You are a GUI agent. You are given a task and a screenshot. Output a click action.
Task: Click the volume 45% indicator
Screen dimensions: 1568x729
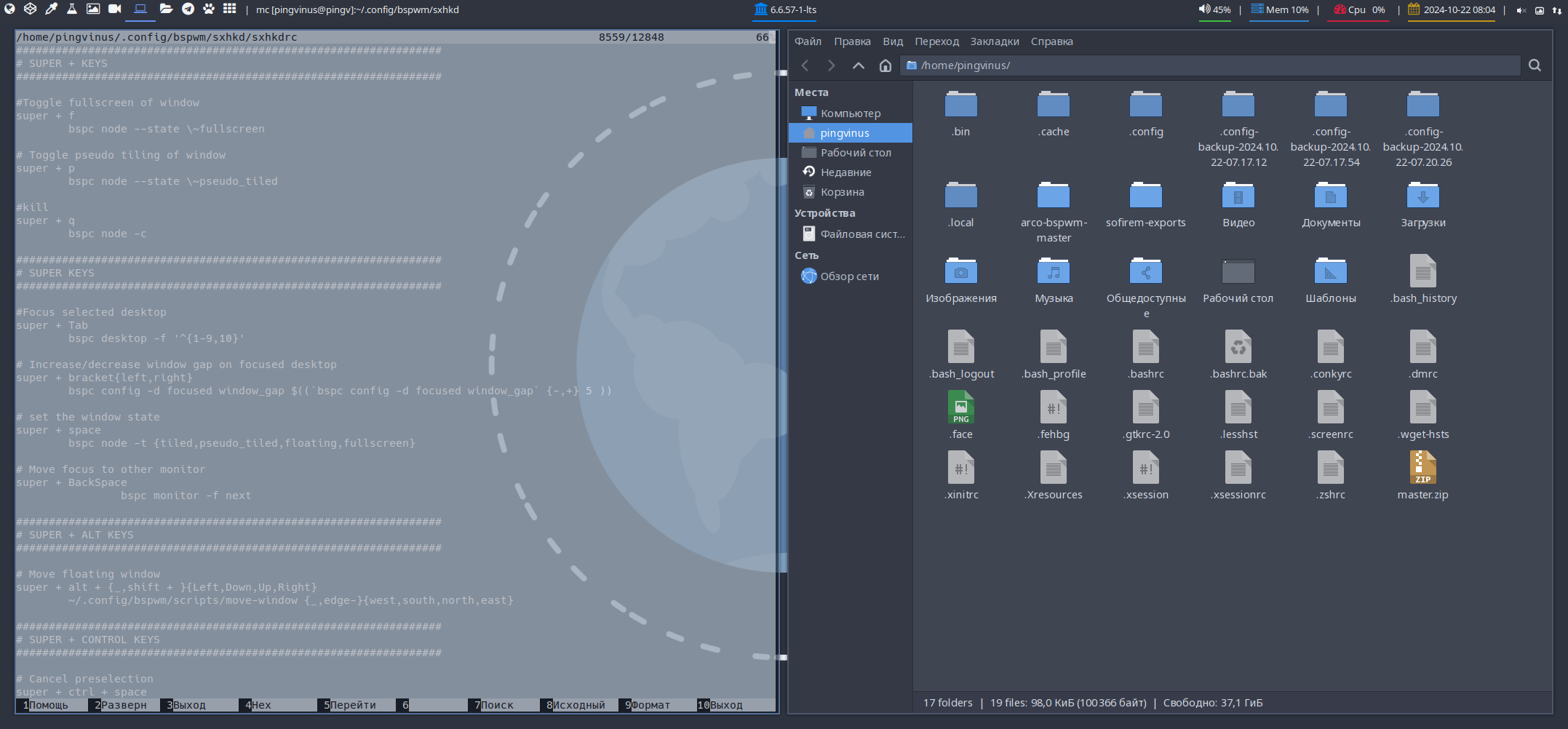click(x=1214, y=10)
